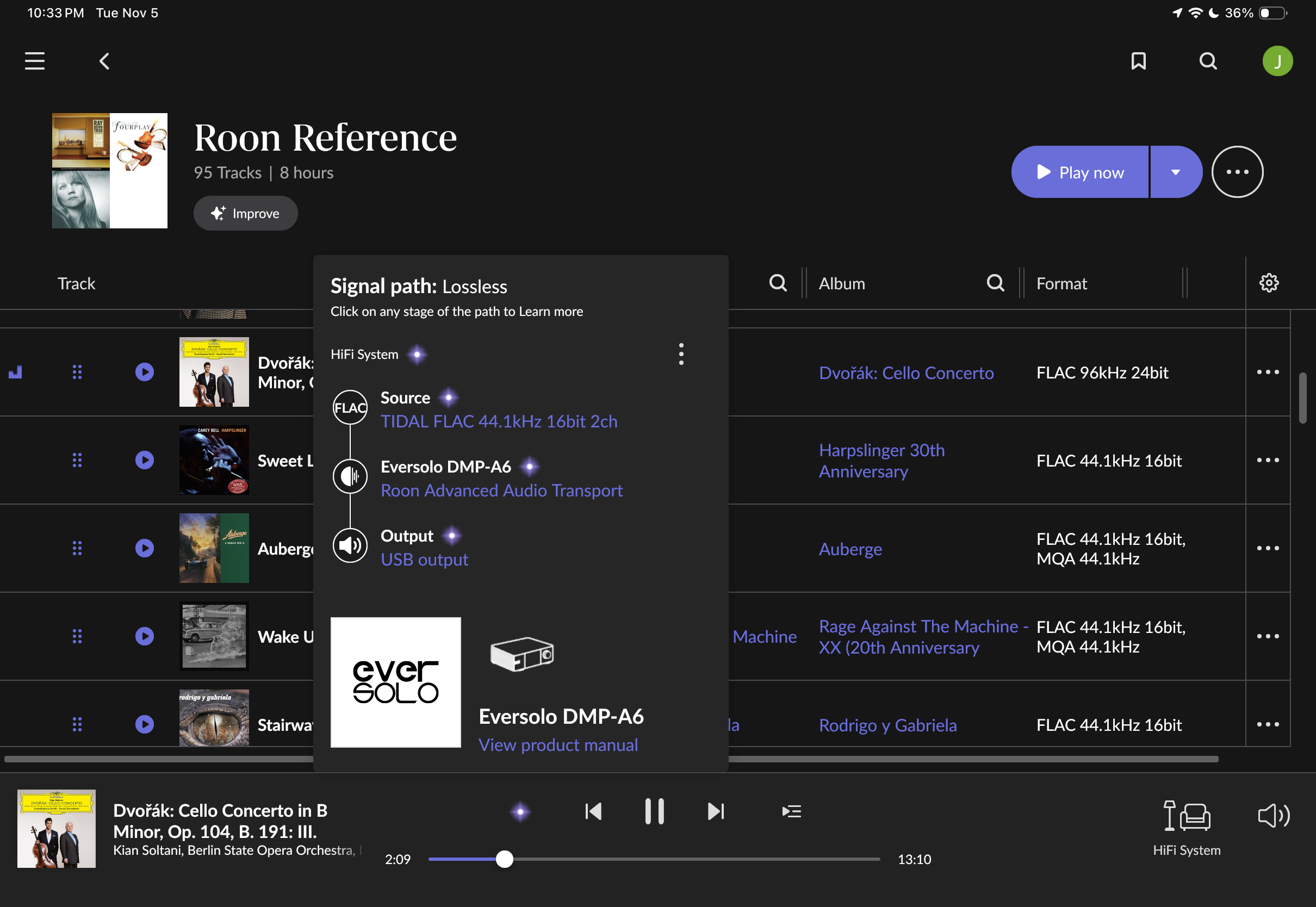Open track table settings gear
This screenshot has width=1316, height=907.
point(1269,282)
